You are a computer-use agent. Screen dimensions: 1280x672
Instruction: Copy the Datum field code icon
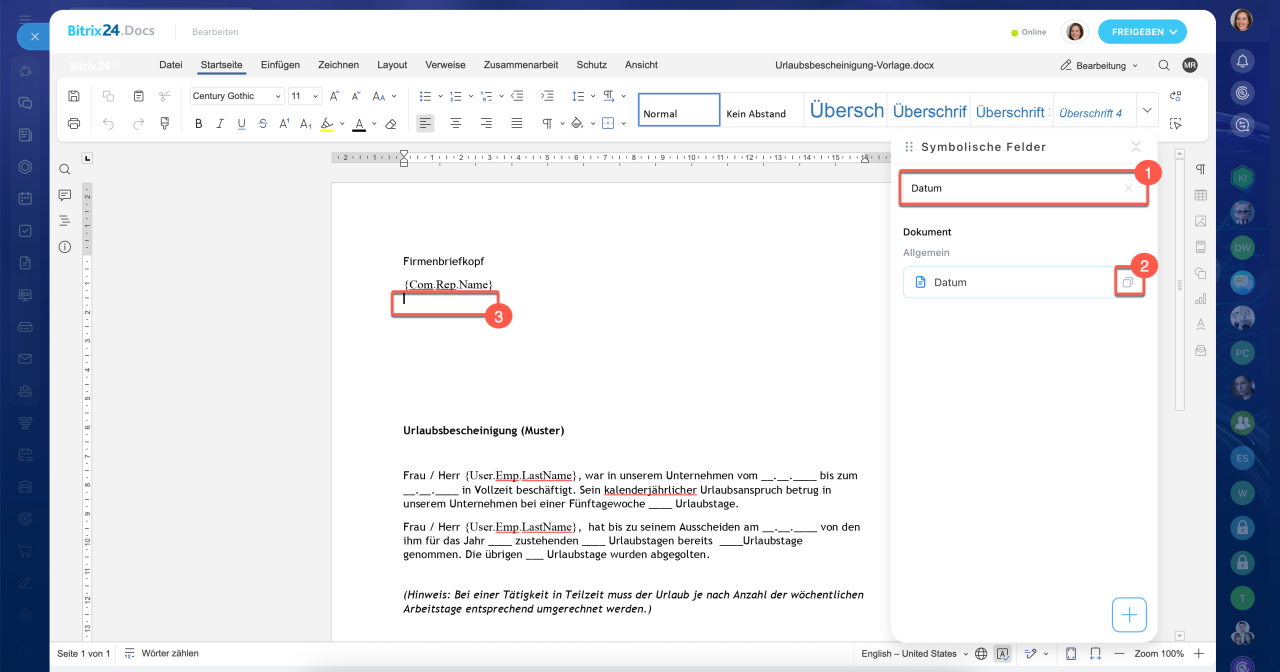coord(1127,283)
